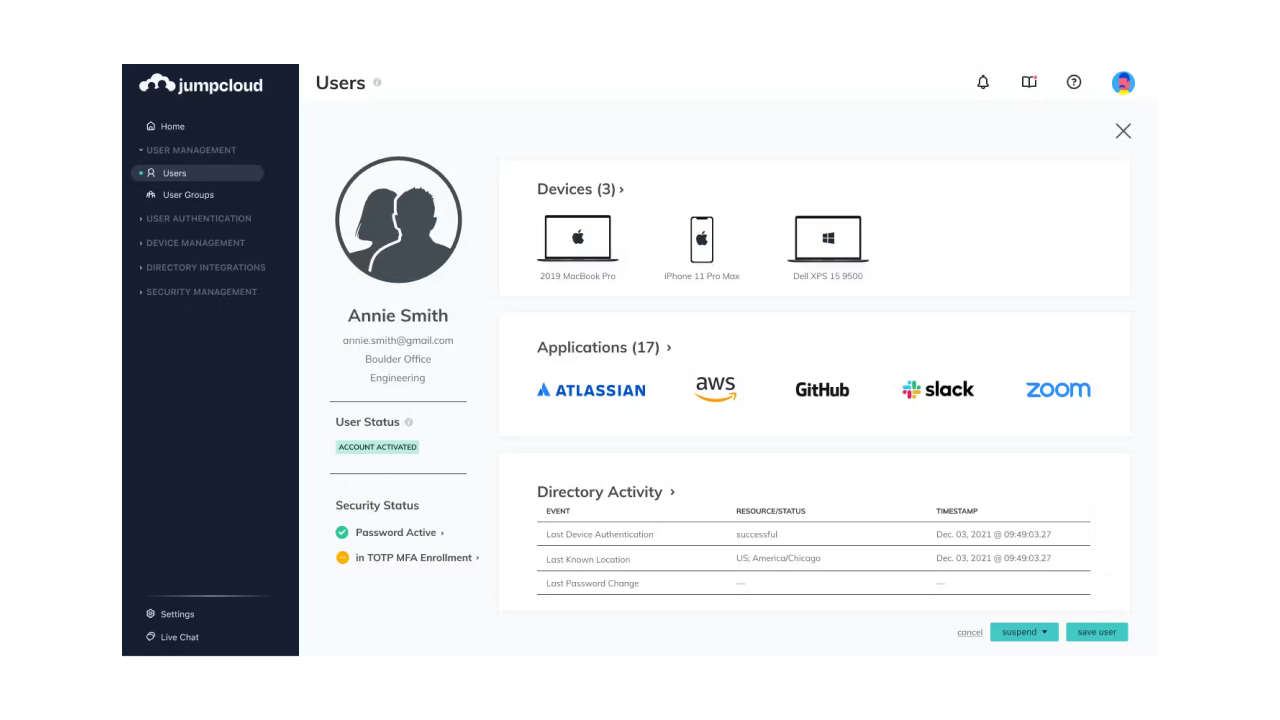The height and width of the screenshot is (720, 1280).
Task: Select the Dell XPS 15 9500 device
Action: click(x=828, y=247)
